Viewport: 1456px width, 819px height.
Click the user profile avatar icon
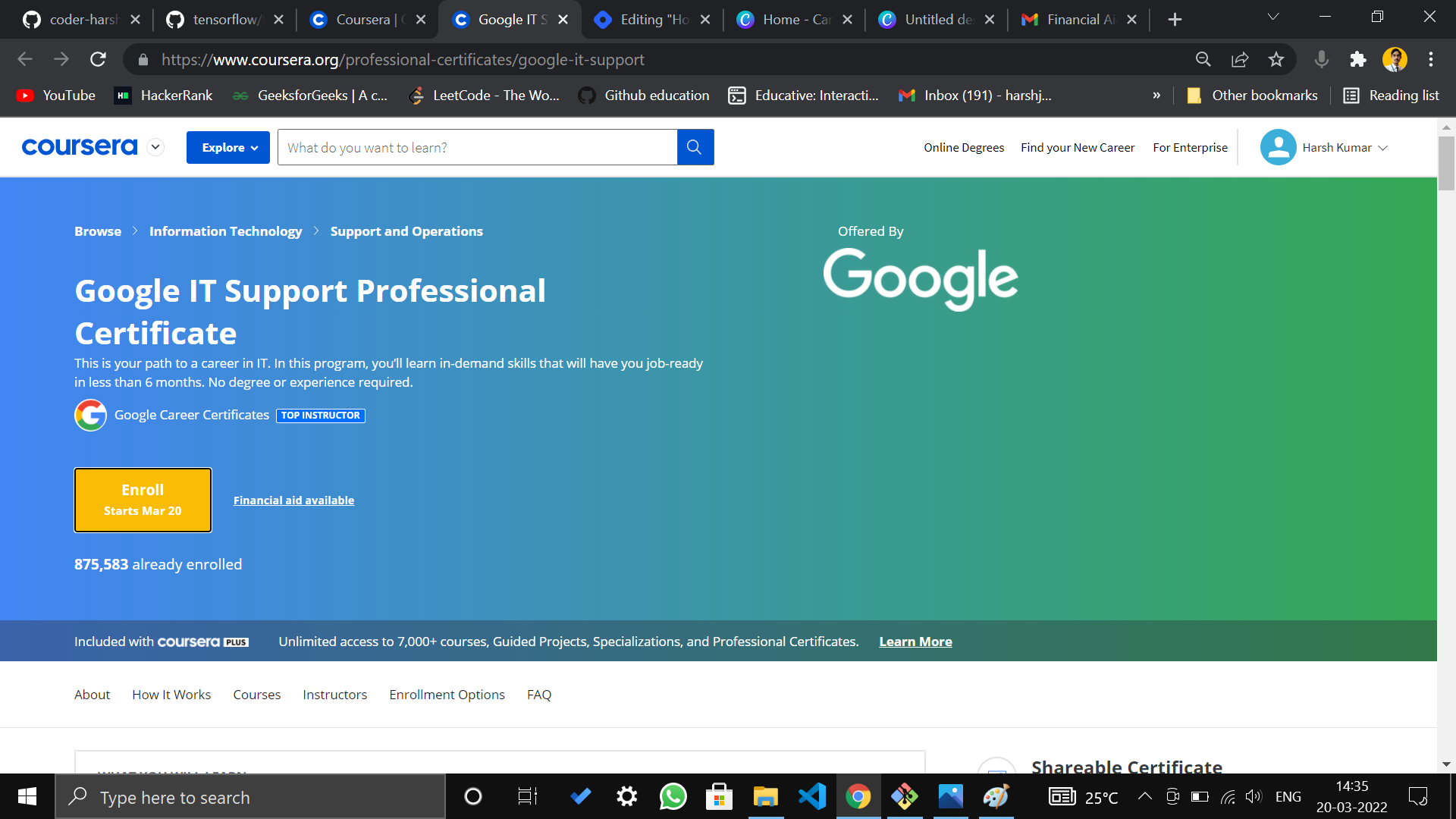click(x=1278, y=147)
